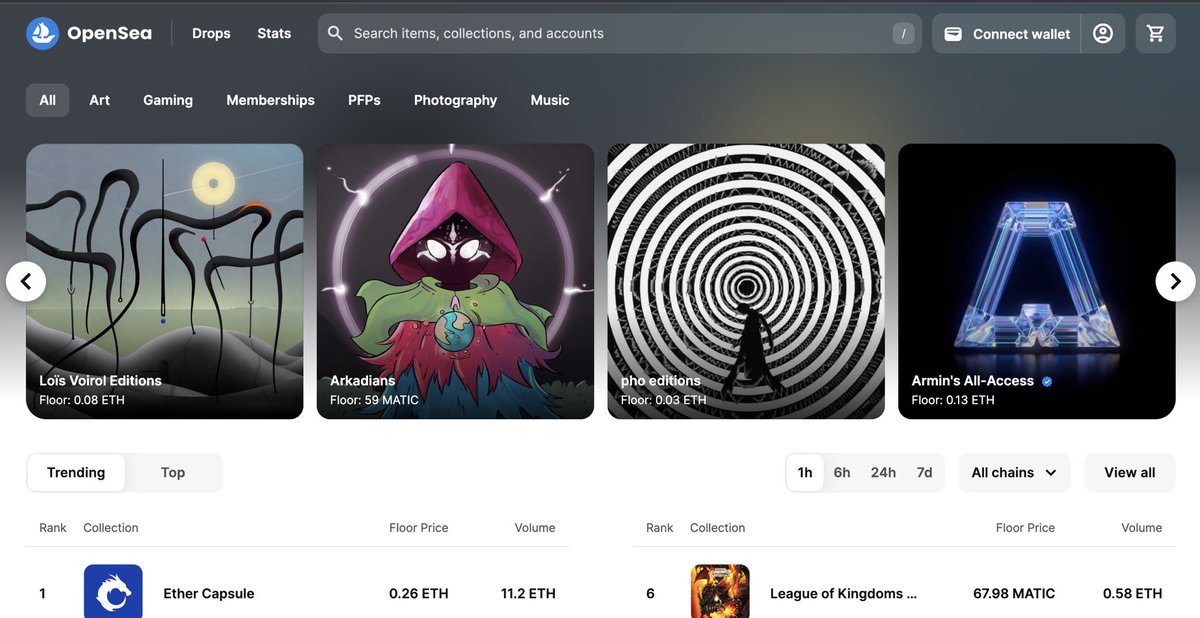Set time range to 7d

click(925, 473)
